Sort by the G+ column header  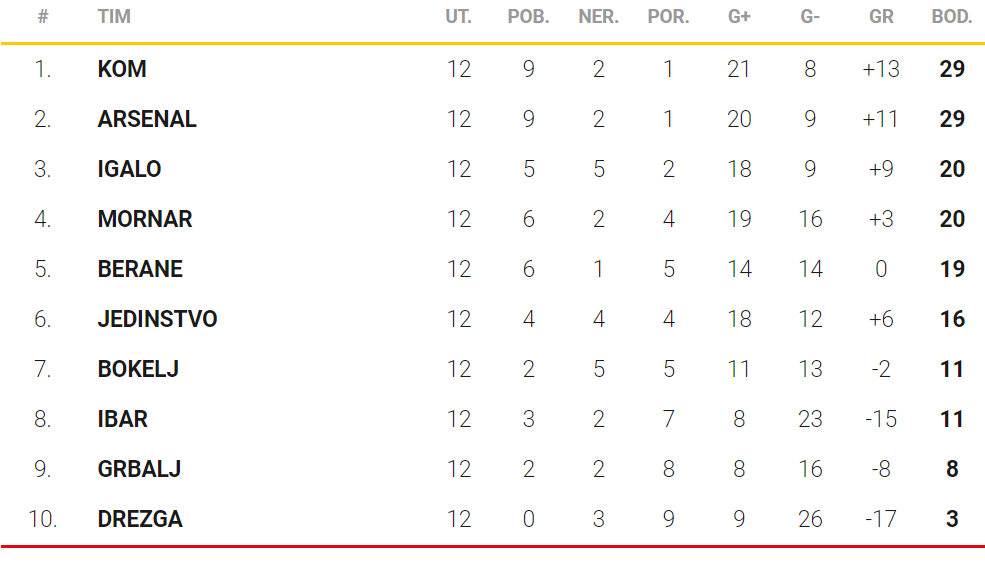click(739, 17)
